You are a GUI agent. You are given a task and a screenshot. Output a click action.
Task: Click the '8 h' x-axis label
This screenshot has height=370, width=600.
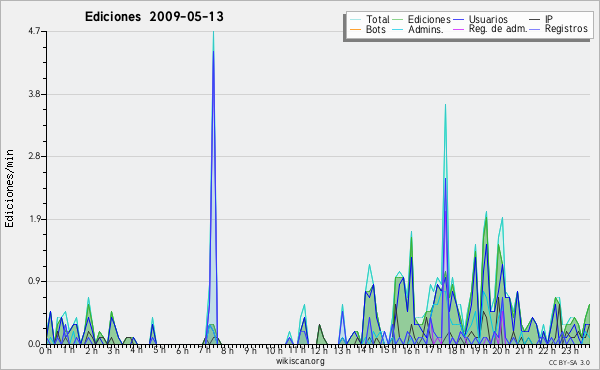pos(227,351)
